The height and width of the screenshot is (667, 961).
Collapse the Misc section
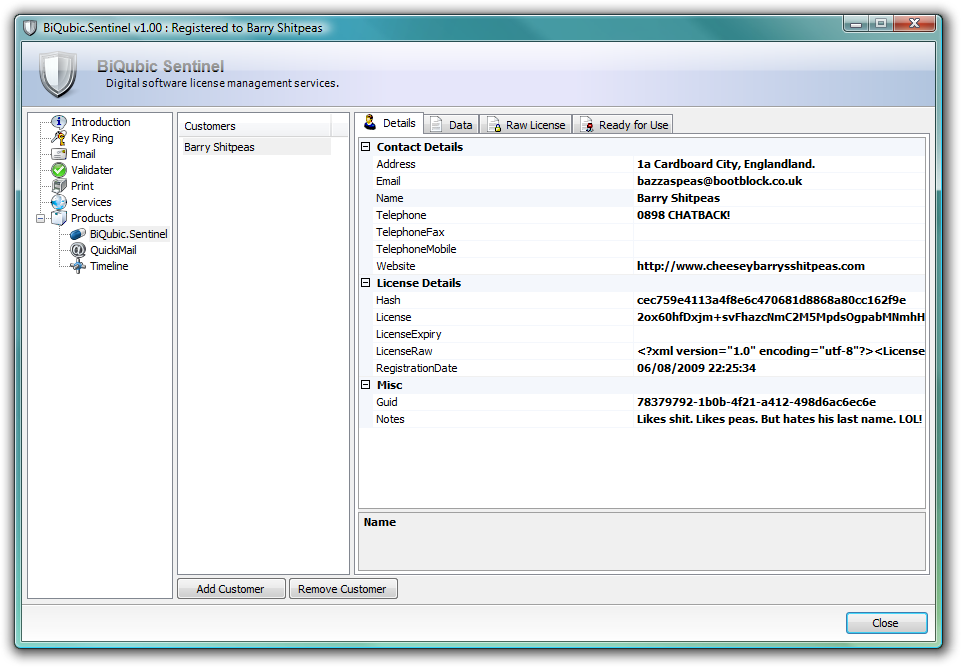[x=364, y=385]
